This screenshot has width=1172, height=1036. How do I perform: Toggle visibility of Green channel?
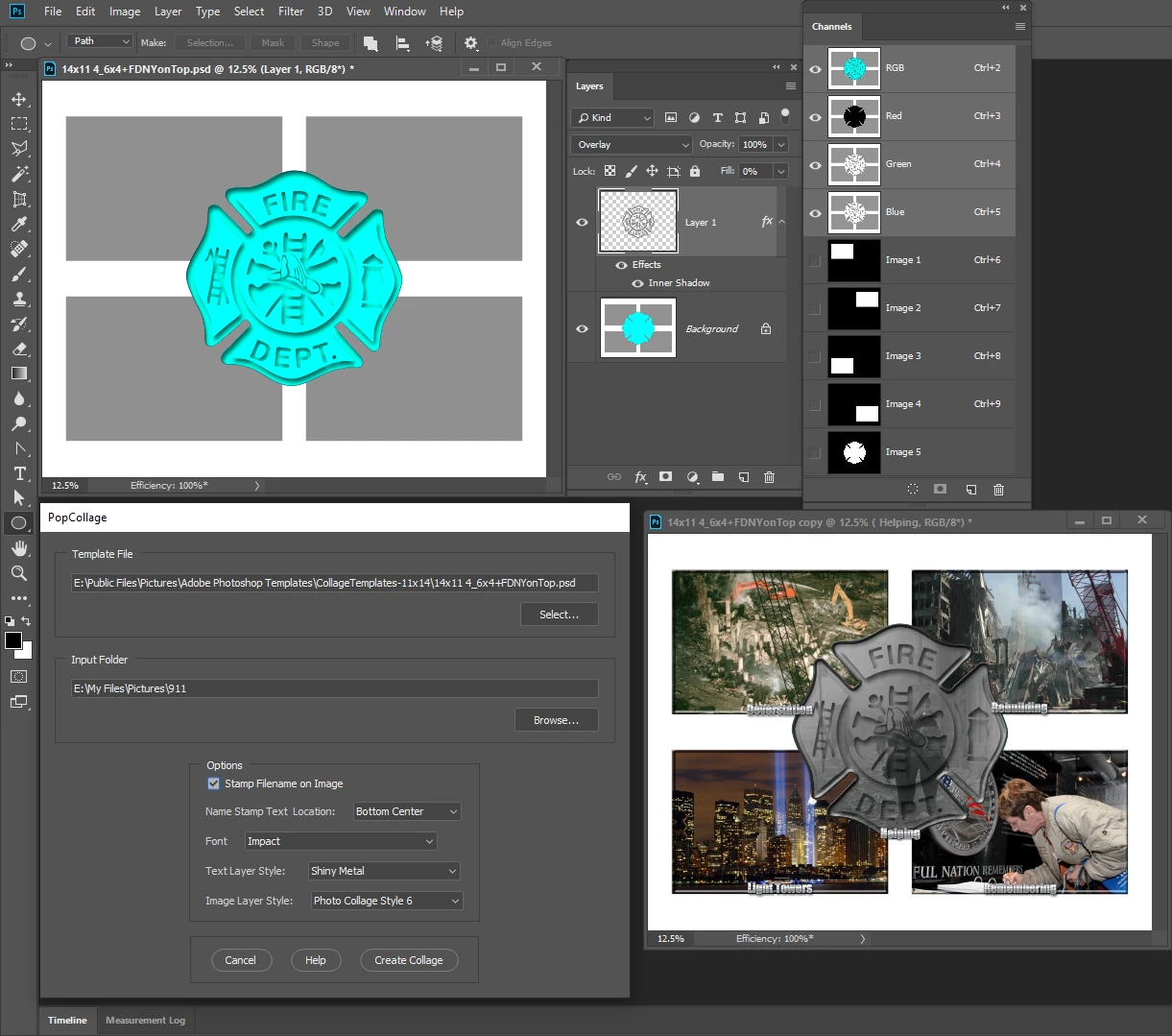(815, 165)
